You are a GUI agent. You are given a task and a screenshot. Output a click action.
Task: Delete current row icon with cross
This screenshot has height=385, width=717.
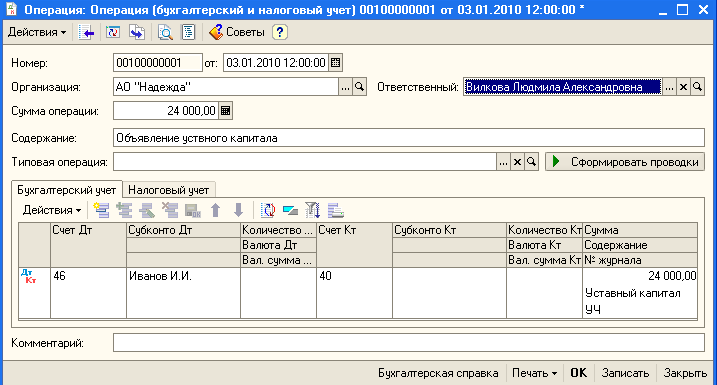point(170,210)
